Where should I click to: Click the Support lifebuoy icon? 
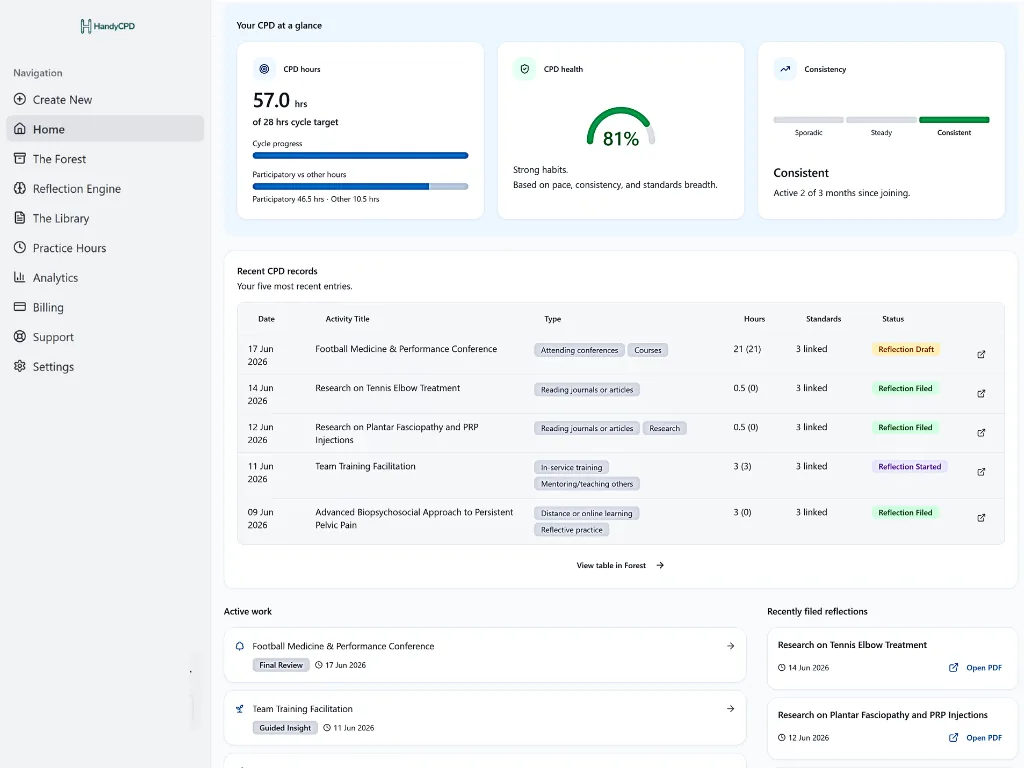[20, 336]
